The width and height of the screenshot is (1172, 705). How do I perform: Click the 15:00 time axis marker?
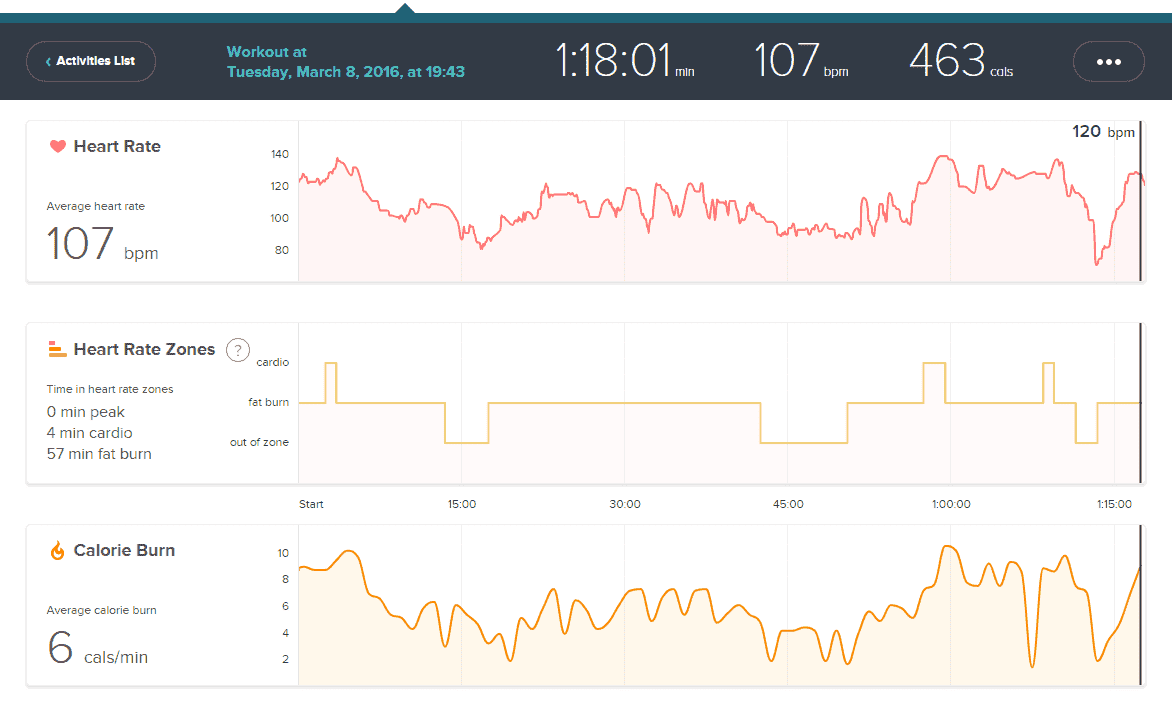click(x=461, y=504)
